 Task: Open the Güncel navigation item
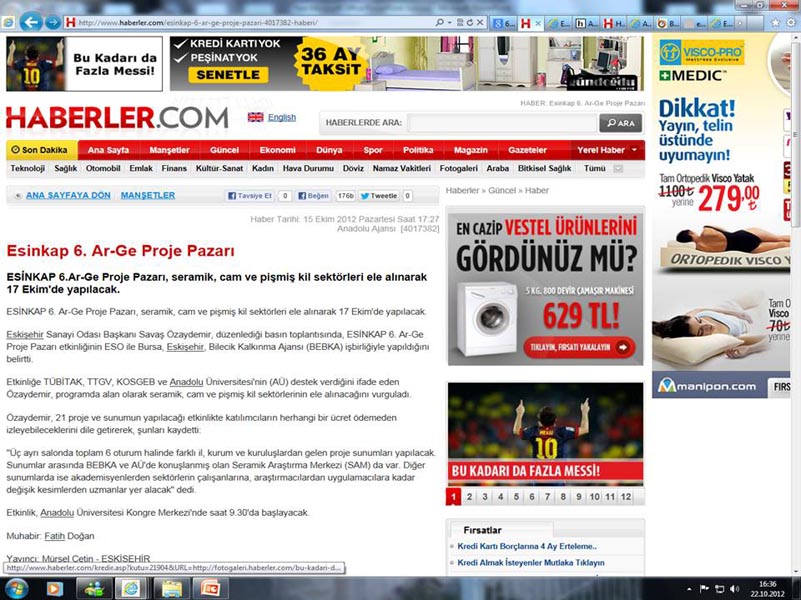click(224, 150)
